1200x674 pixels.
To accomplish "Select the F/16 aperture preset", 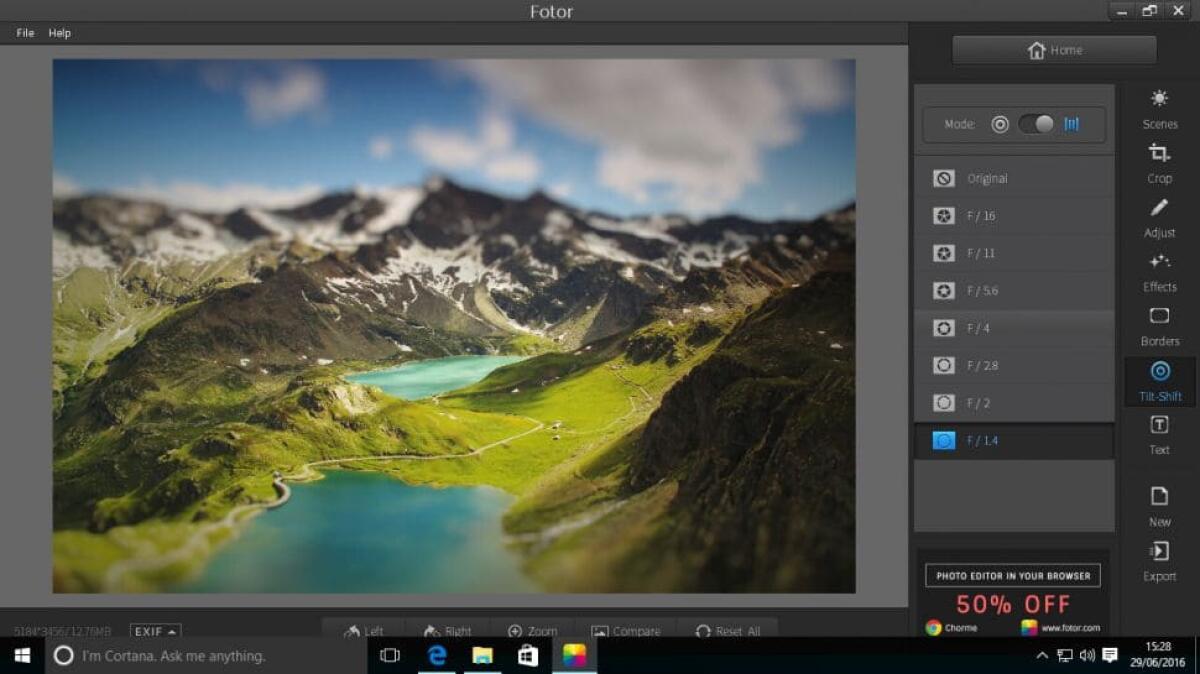I will [1013, 215].
